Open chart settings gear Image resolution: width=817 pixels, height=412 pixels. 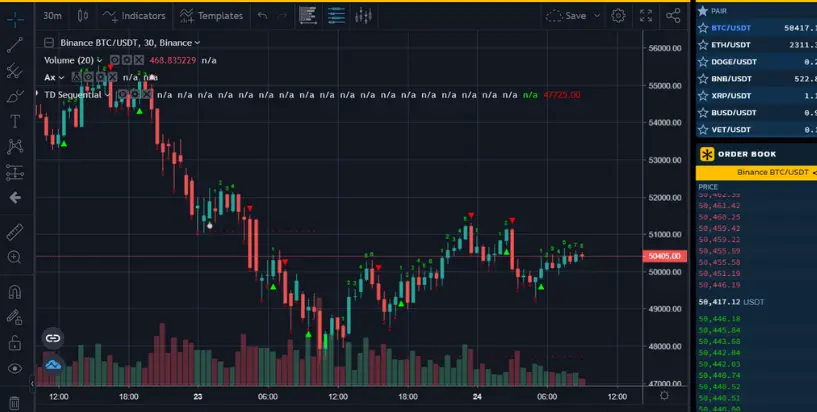pyautogui.click(x=618, y=16)
